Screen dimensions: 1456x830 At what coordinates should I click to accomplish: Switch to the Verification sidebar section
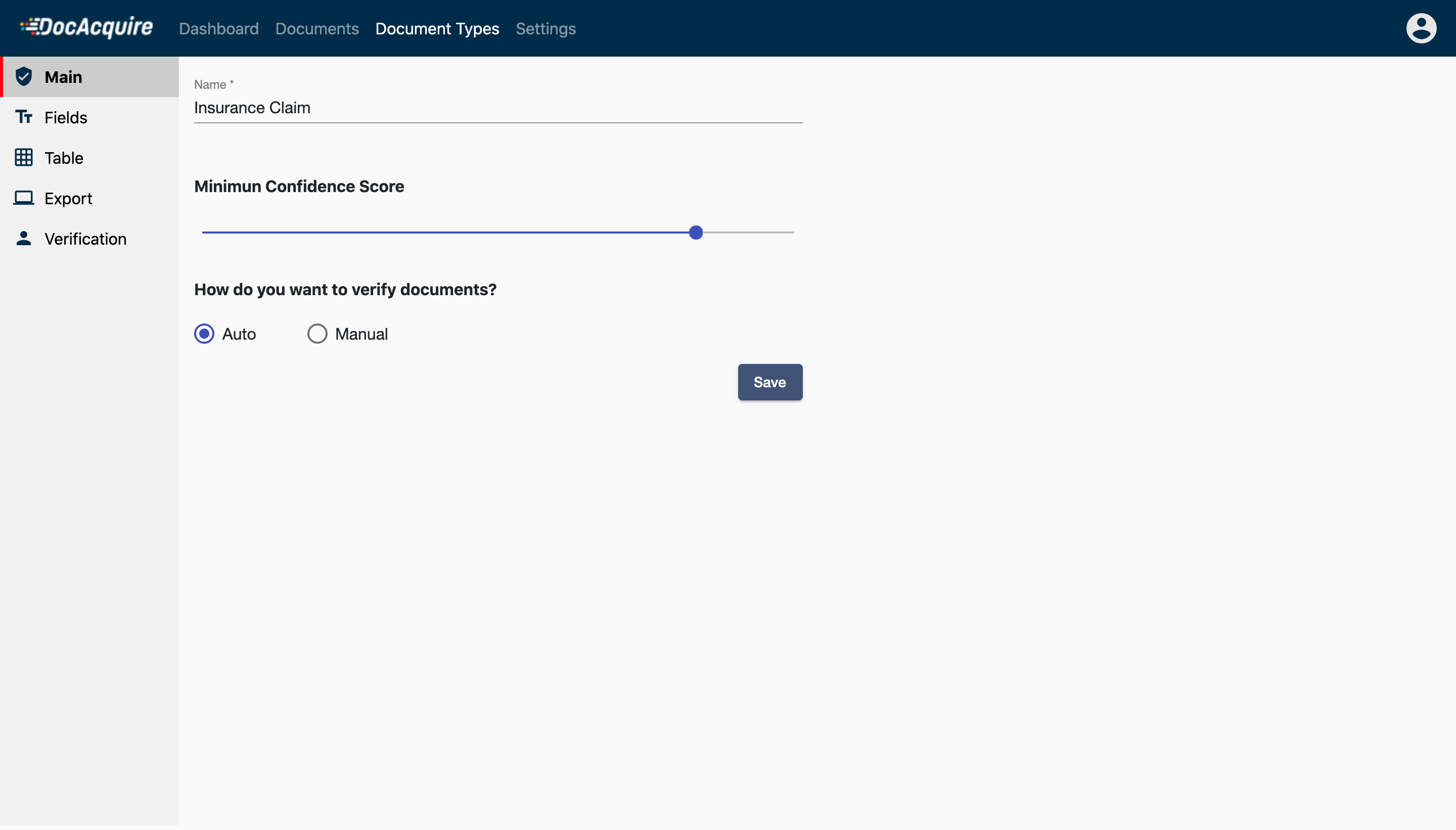coord(85,239)
